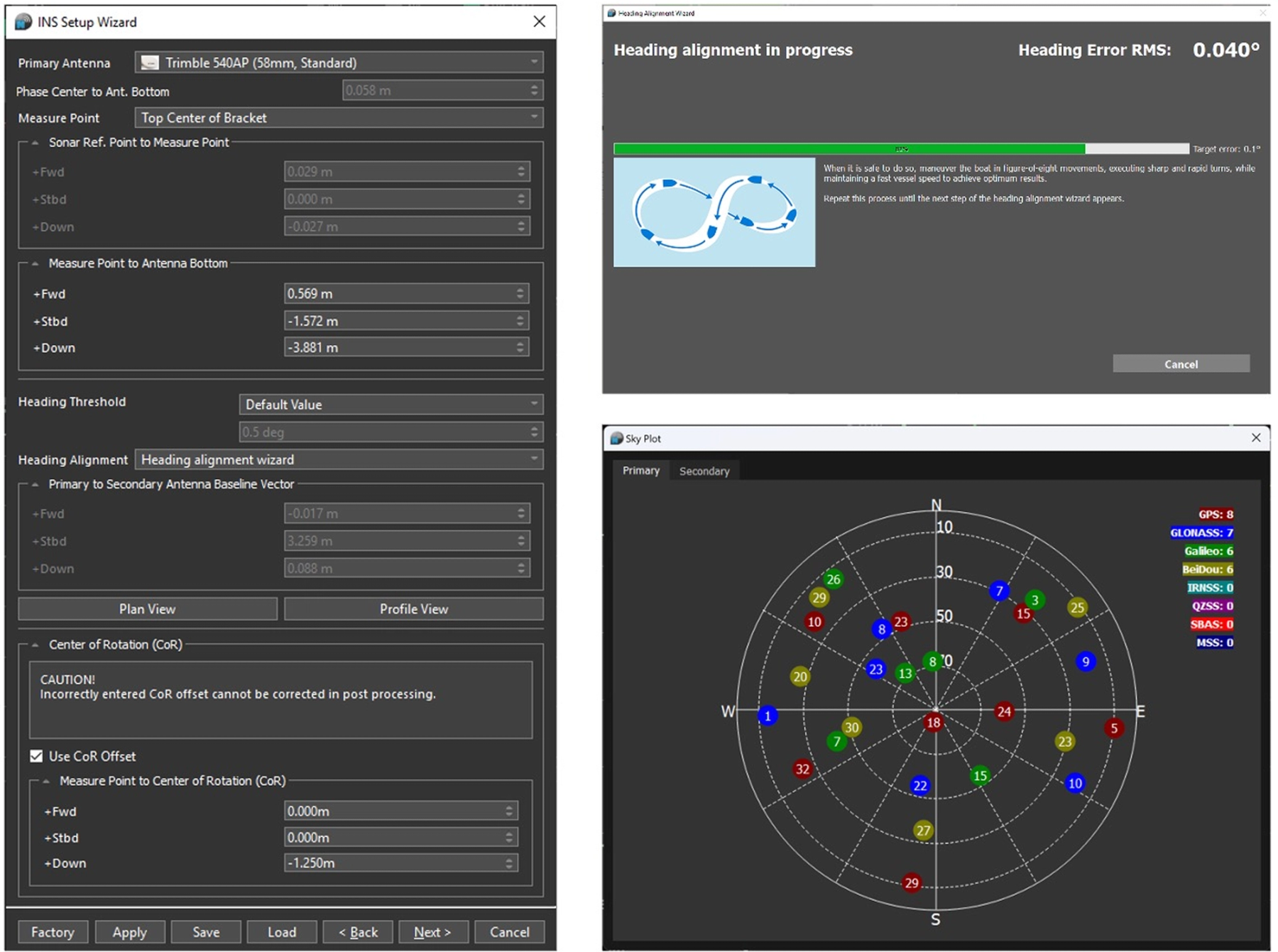1278x952 pixels.
Task: Select blue GLONASS satellite 7 on the sky plot
Action: [999, 591]
